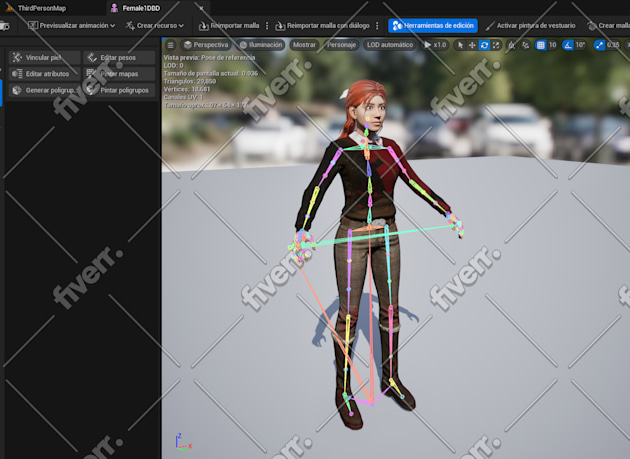Click Activar pintura de vestuario
Image resolution: width=630 pixels, height=459 pixels.
pos(530,25)
